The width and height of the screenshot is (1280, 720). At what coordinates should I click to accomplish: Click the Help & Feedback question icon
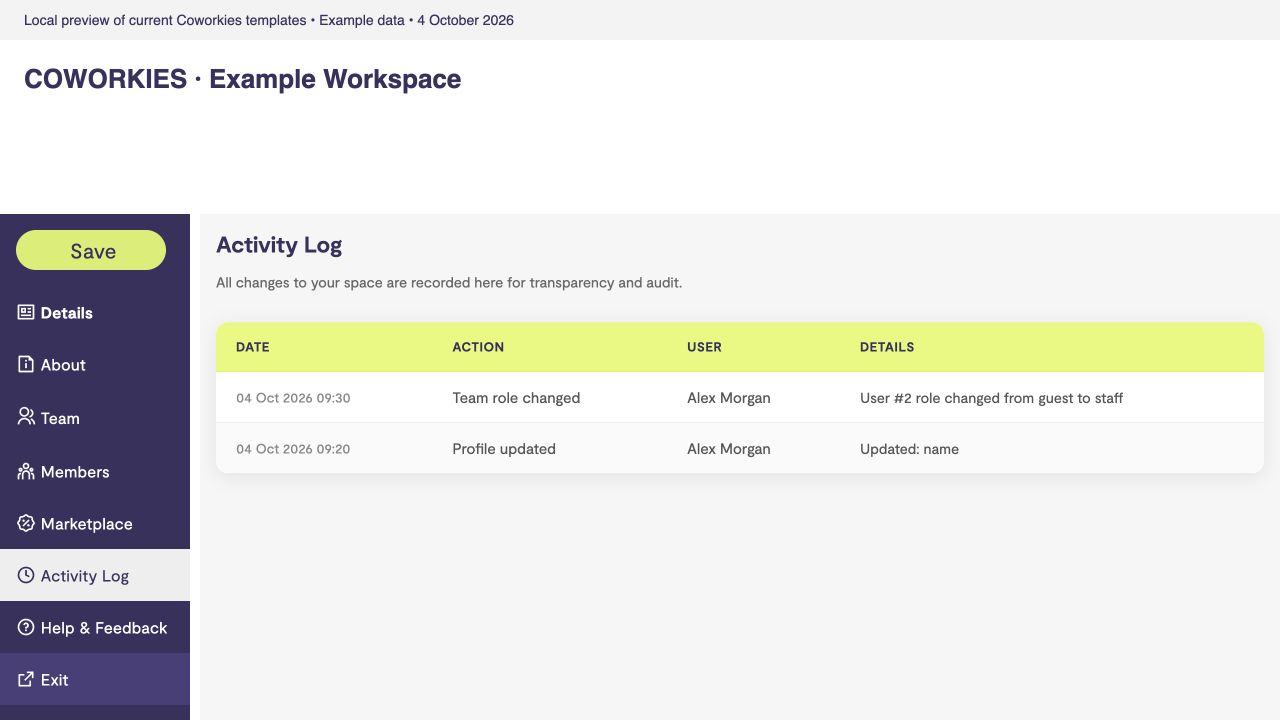point(26,627)
